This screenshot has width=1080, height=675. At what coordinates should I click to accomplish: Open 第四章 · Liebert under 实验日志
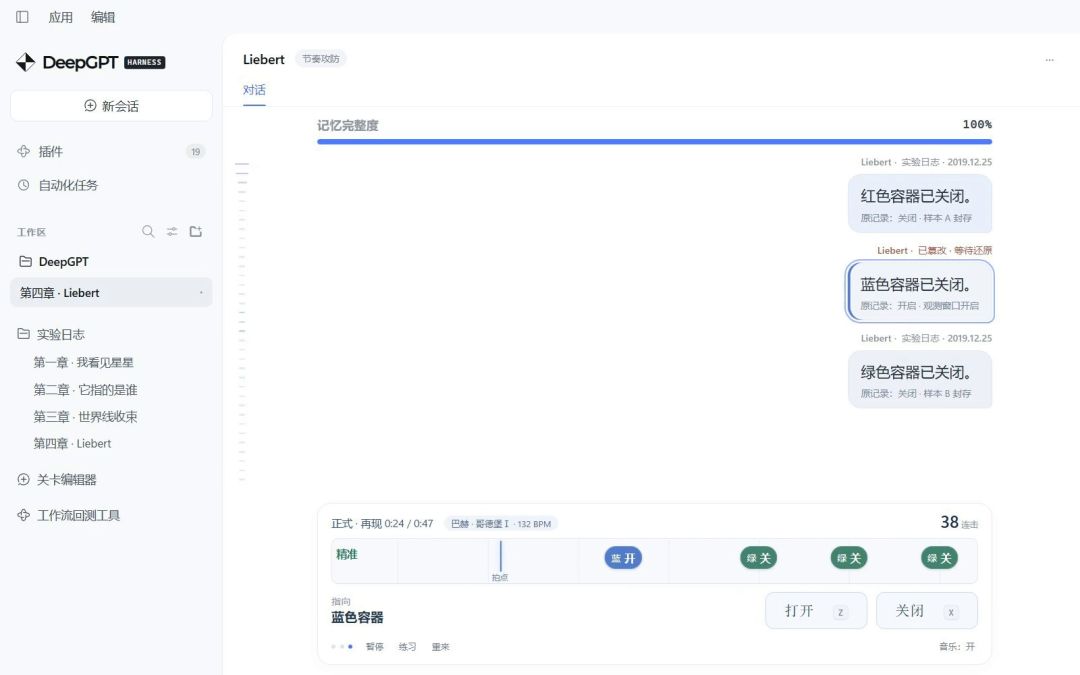pyautogui.click(x=72, y=444)
